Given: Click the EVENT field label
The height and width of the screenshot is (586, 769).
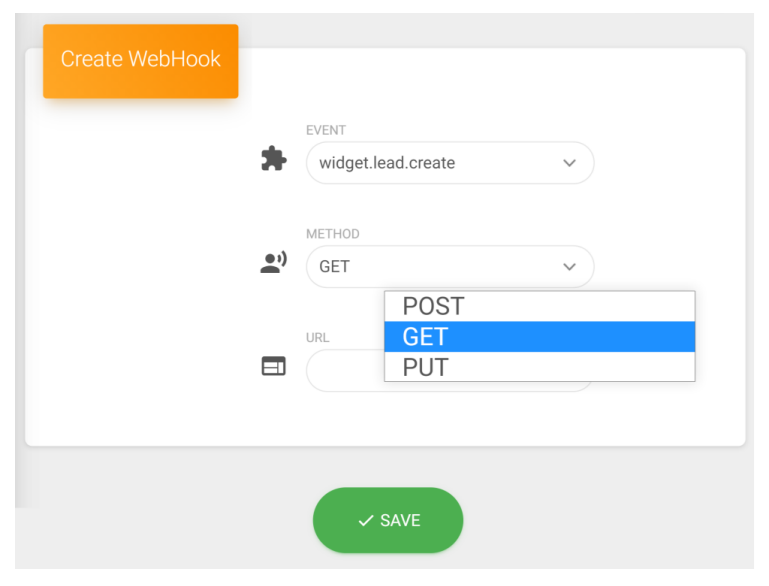Looking at the screenshot, I should point(326,130).
